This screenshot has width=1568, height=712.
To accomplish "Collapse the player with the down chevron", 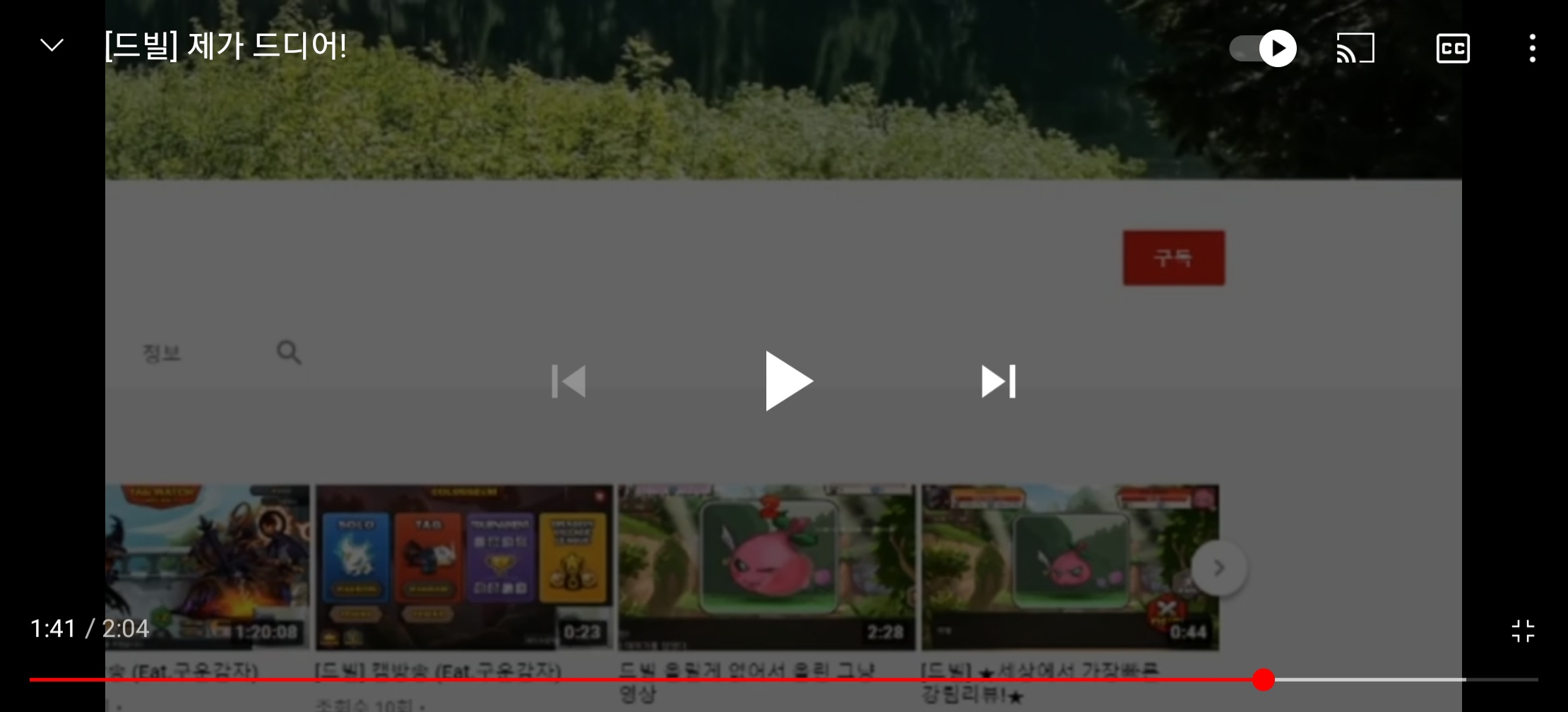I will click(52, 46).
